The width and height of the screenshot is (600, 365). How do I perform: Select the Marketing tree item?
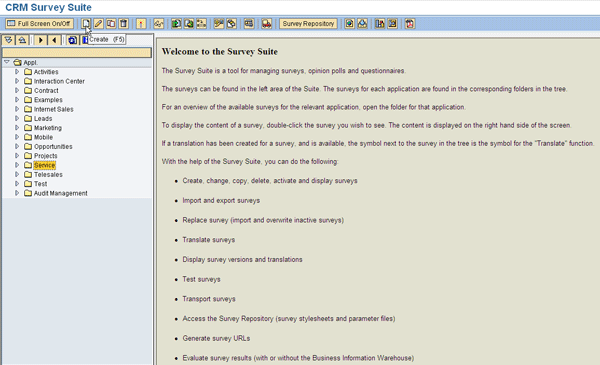tap(47, 128)
